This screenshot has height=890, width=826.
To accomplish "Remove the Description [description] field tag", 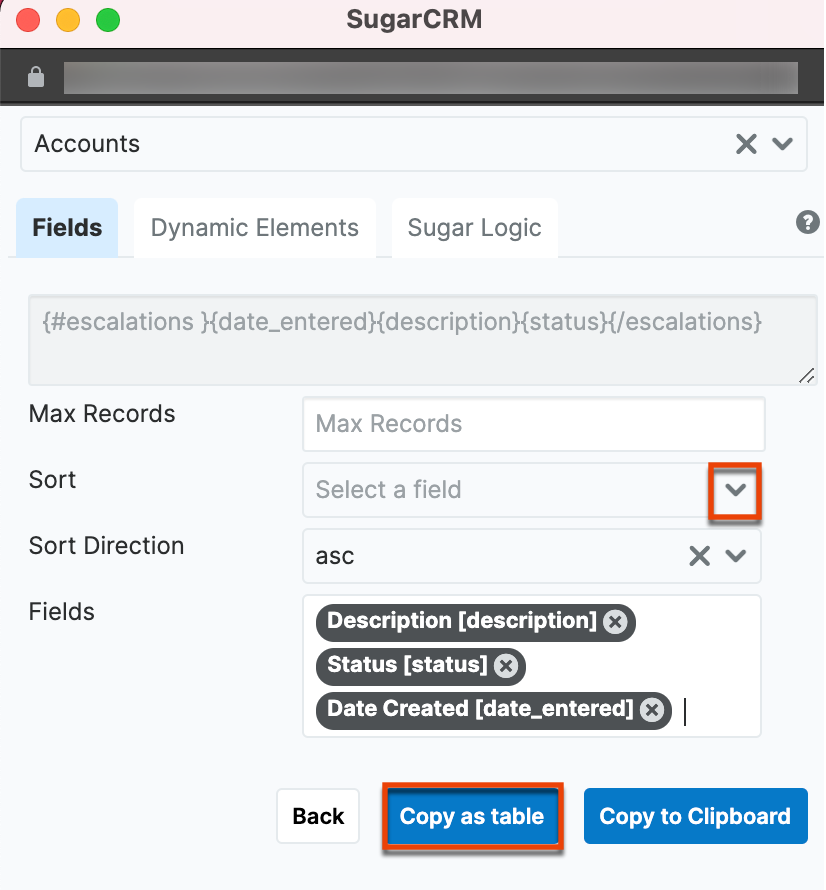I will click(x=617, y=622).
